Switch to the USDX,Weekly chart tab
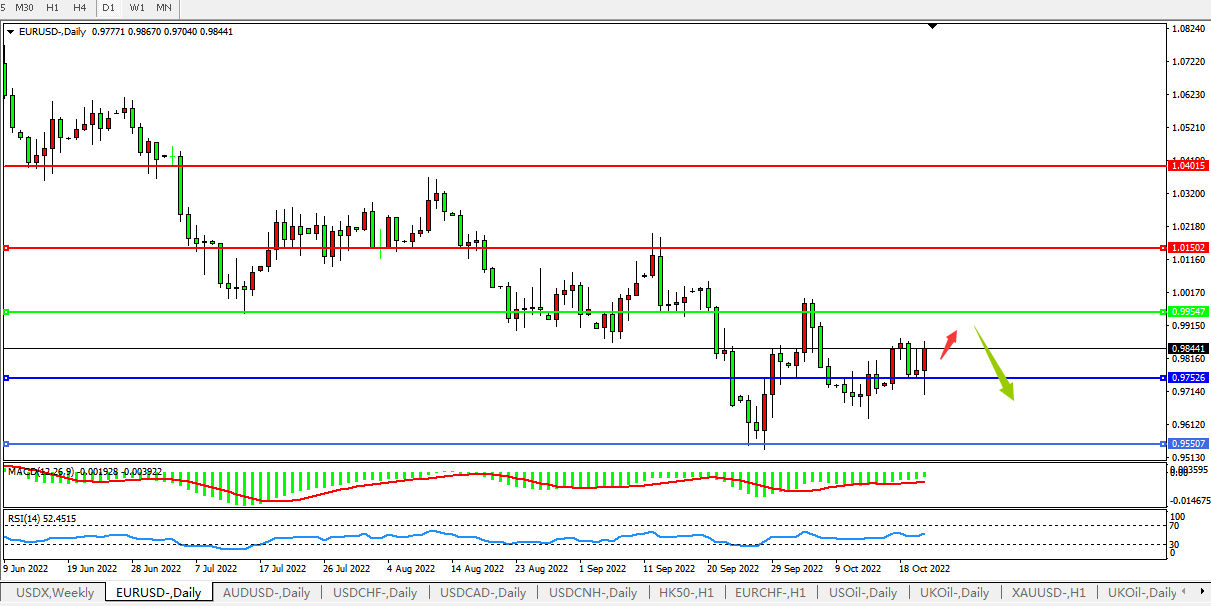Screen dimensions: 1211x606 coord(56,593)
